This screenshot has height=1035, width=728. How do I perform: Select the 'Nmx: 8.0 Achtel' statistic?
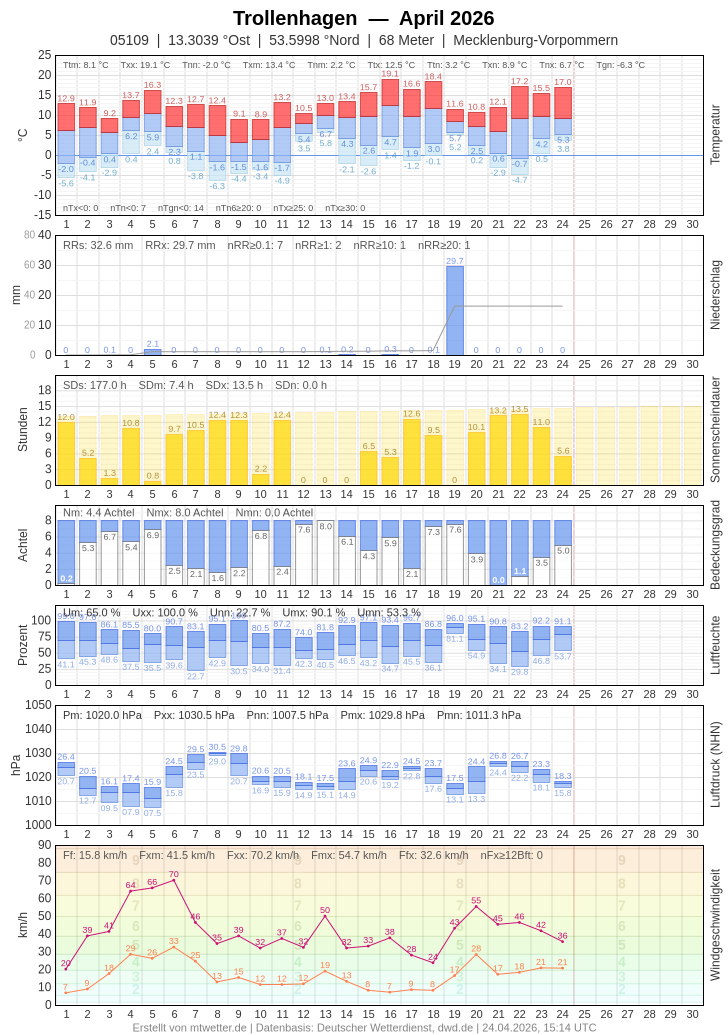(x=185, y=512)
